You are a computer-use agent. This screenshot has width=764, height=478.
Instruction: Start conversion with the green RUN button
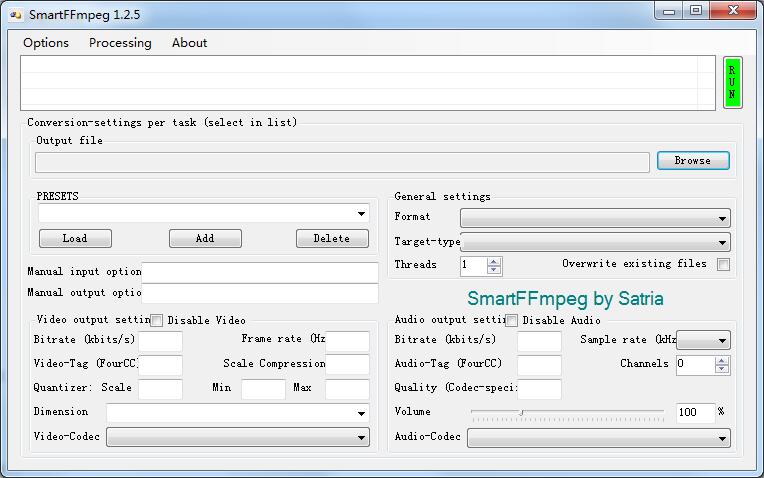click(732, 82)
